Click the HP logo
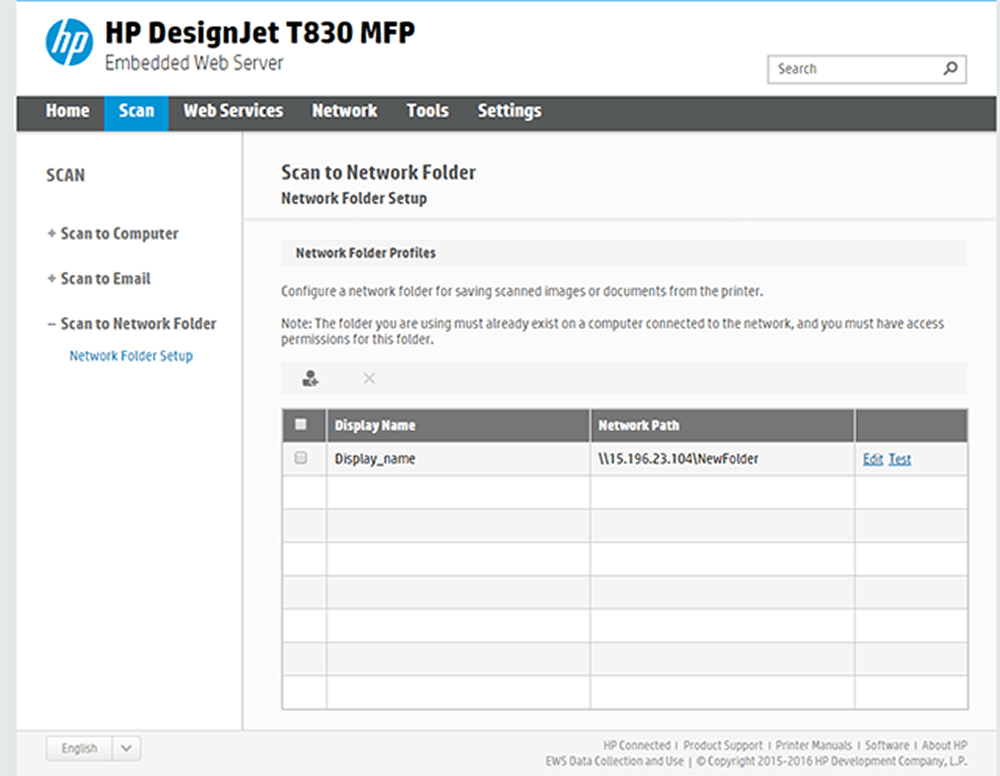The height and width of the screenshot is (776, 1000). (x=69, y=43)
